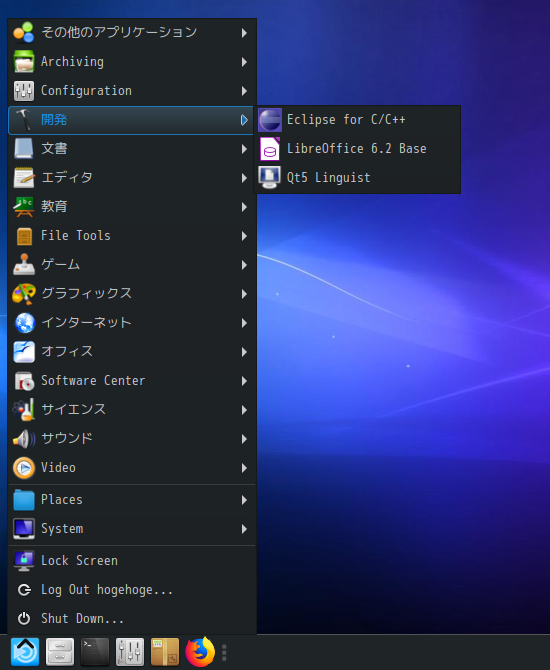Start Qt5 Linguist icon
The height and width of the screenshot is (670, 550).
coord(270,177)
